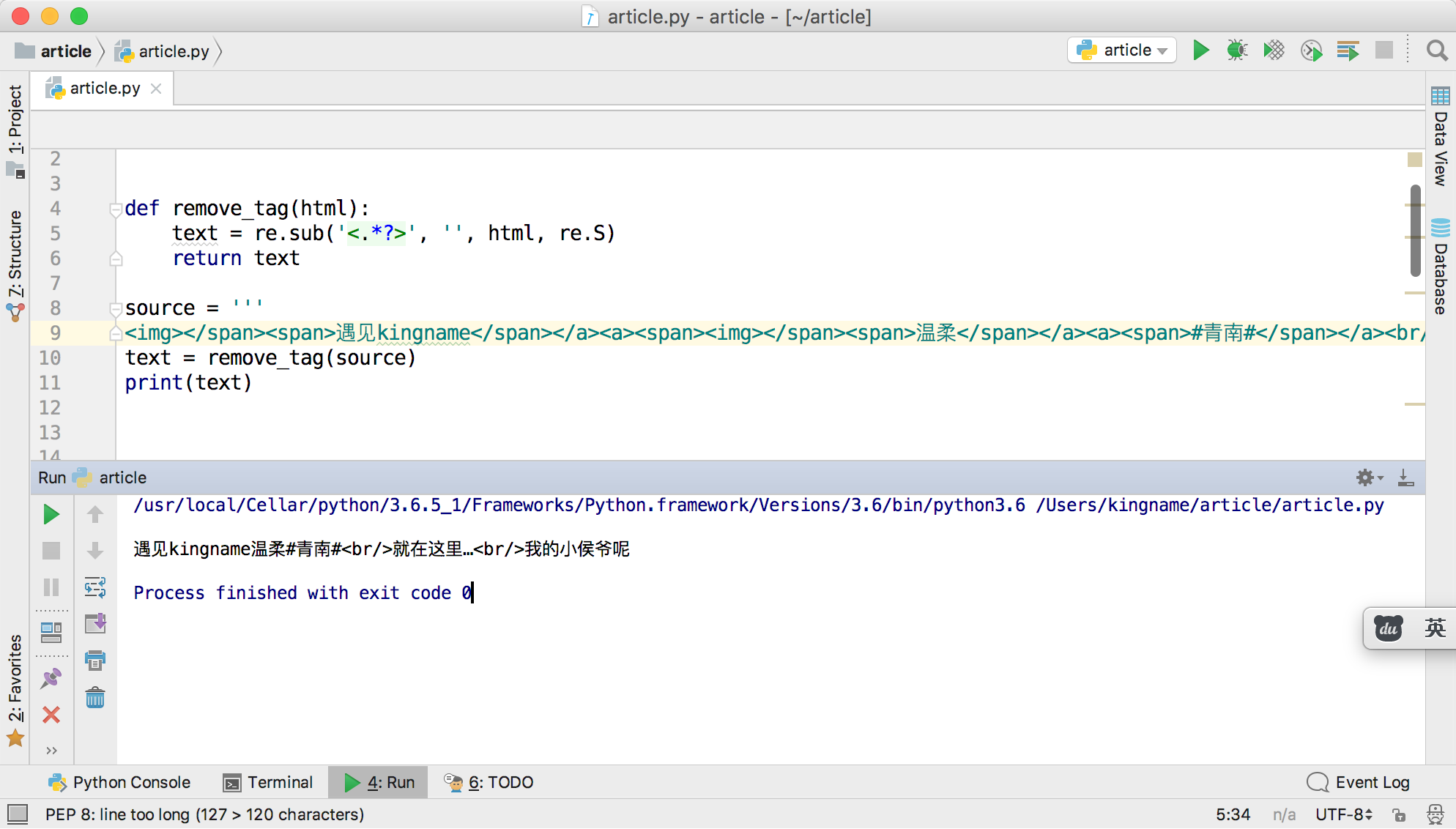Close Run tab with red X icon
This screenshot has width=1456, height=829.
pos(51,715)
